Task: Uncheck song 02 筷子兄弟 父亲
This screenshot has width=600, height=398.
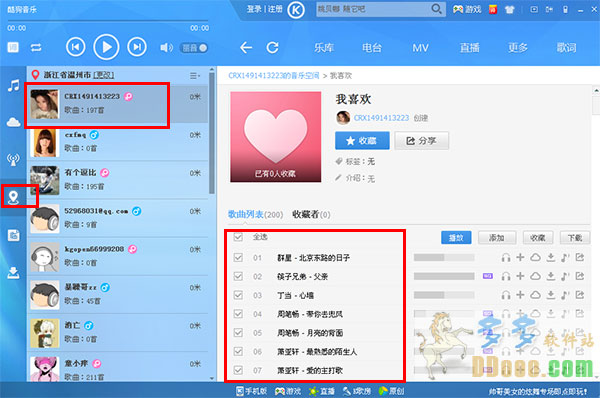Action: (238, 276)
